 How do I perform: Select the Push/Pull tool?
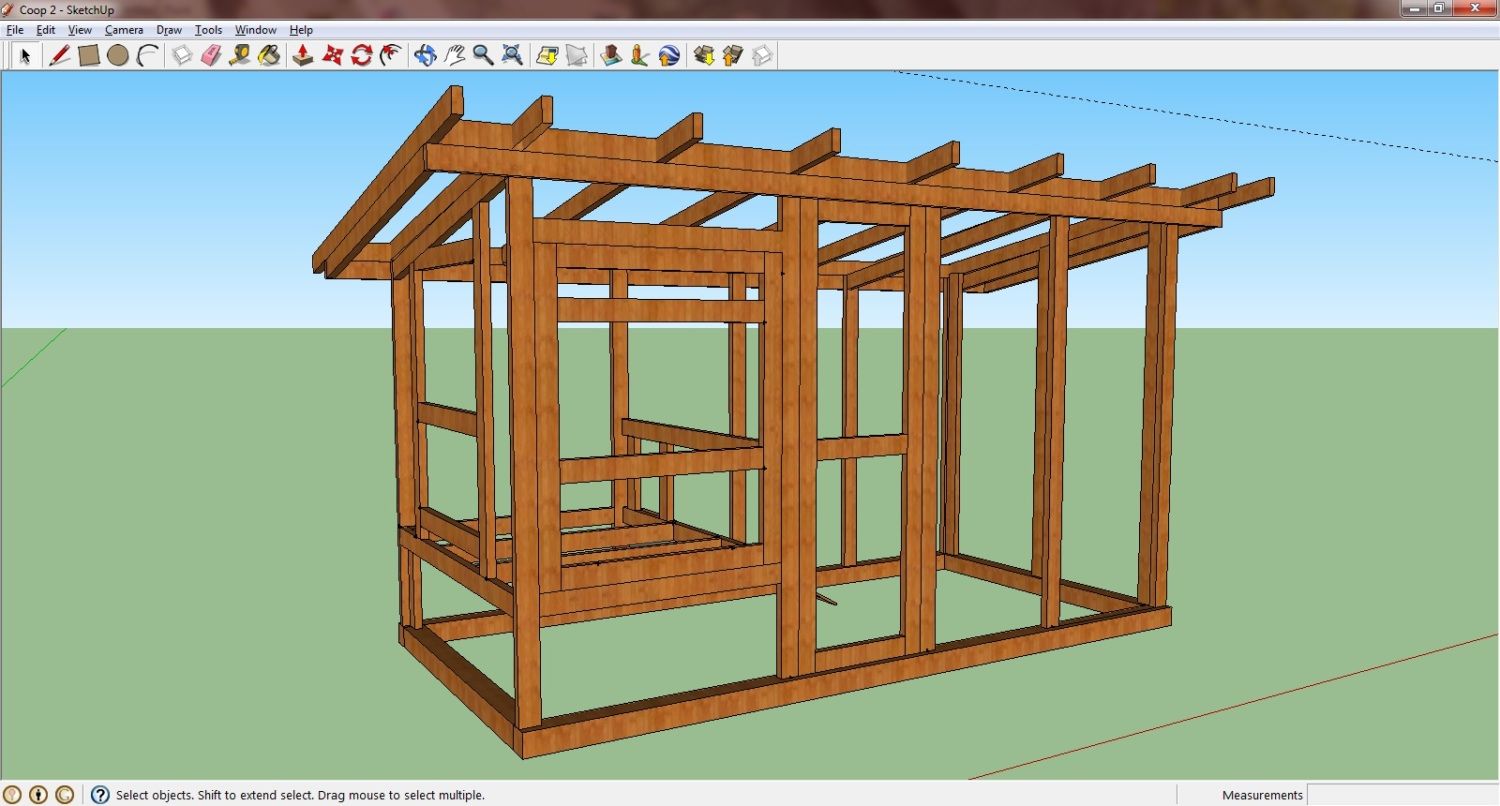[x=303, y=55]
